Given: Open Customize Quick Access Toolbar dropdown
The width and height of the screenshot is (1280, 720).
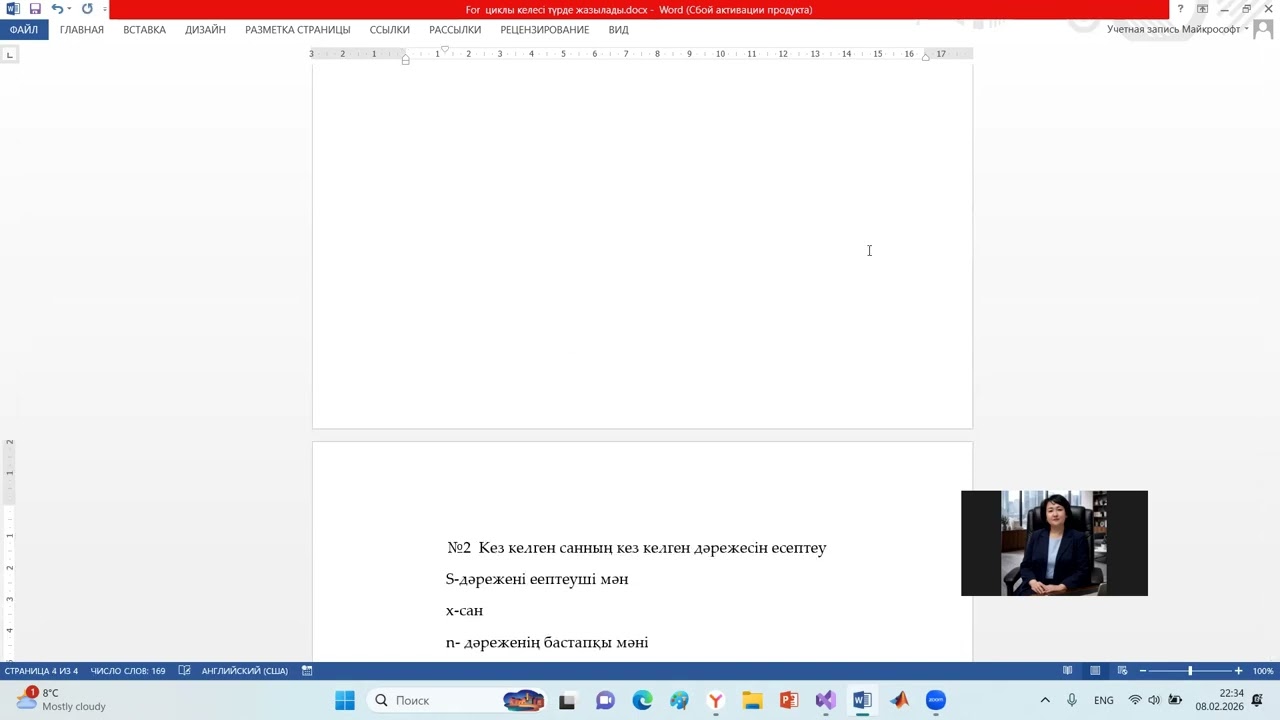Looking at the screenshot, I should [x=105, y=9].
